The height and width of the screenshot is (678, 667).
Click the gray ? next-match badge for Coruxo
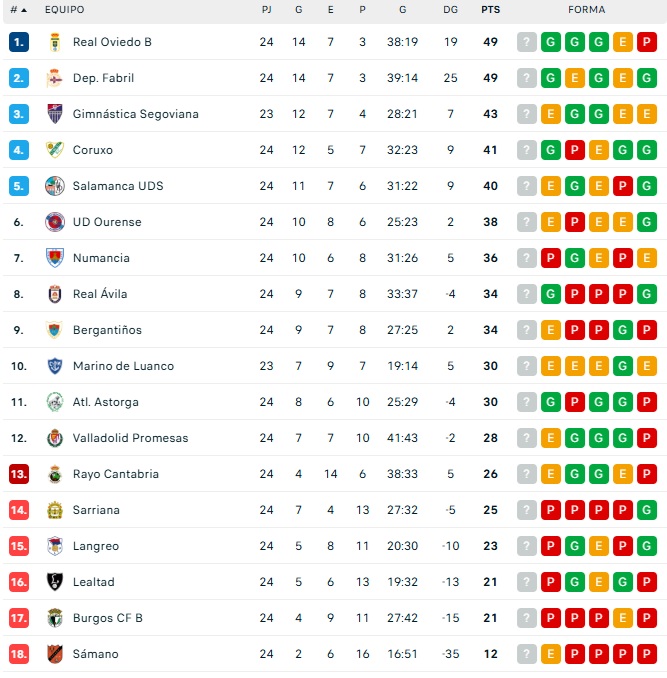527,150
